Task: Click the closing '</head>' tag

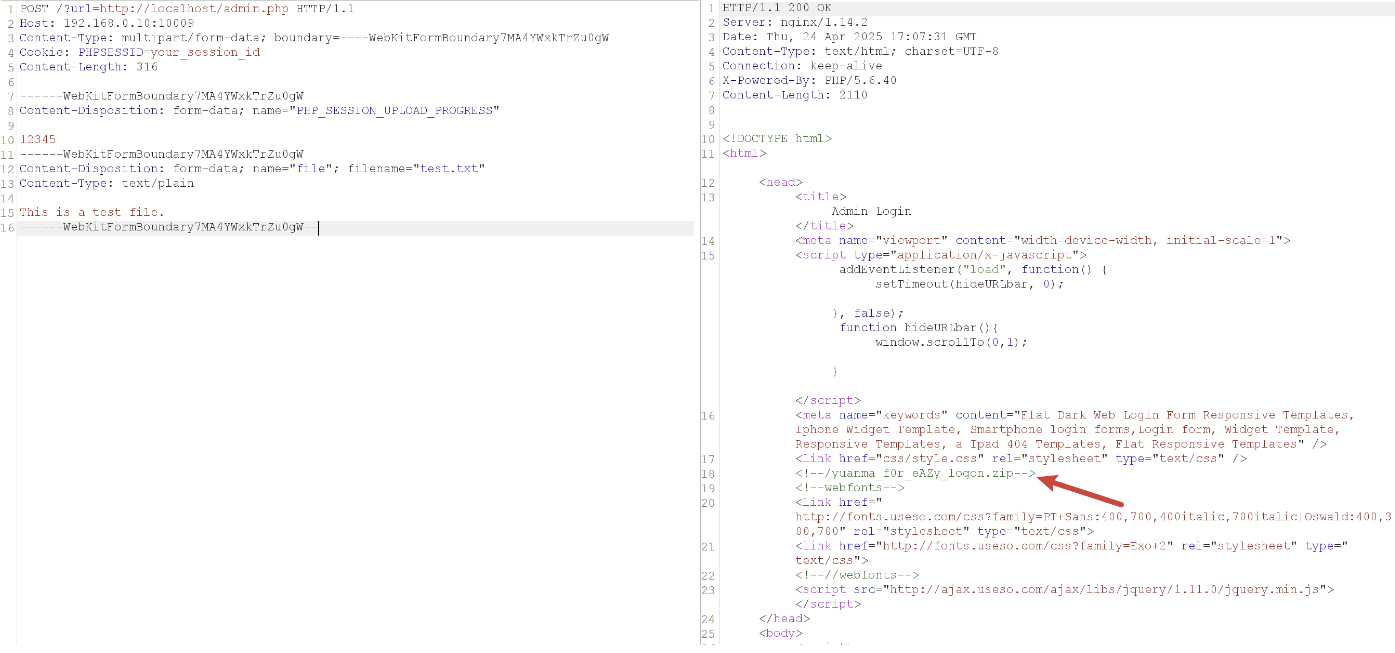Action: point(785,619)
